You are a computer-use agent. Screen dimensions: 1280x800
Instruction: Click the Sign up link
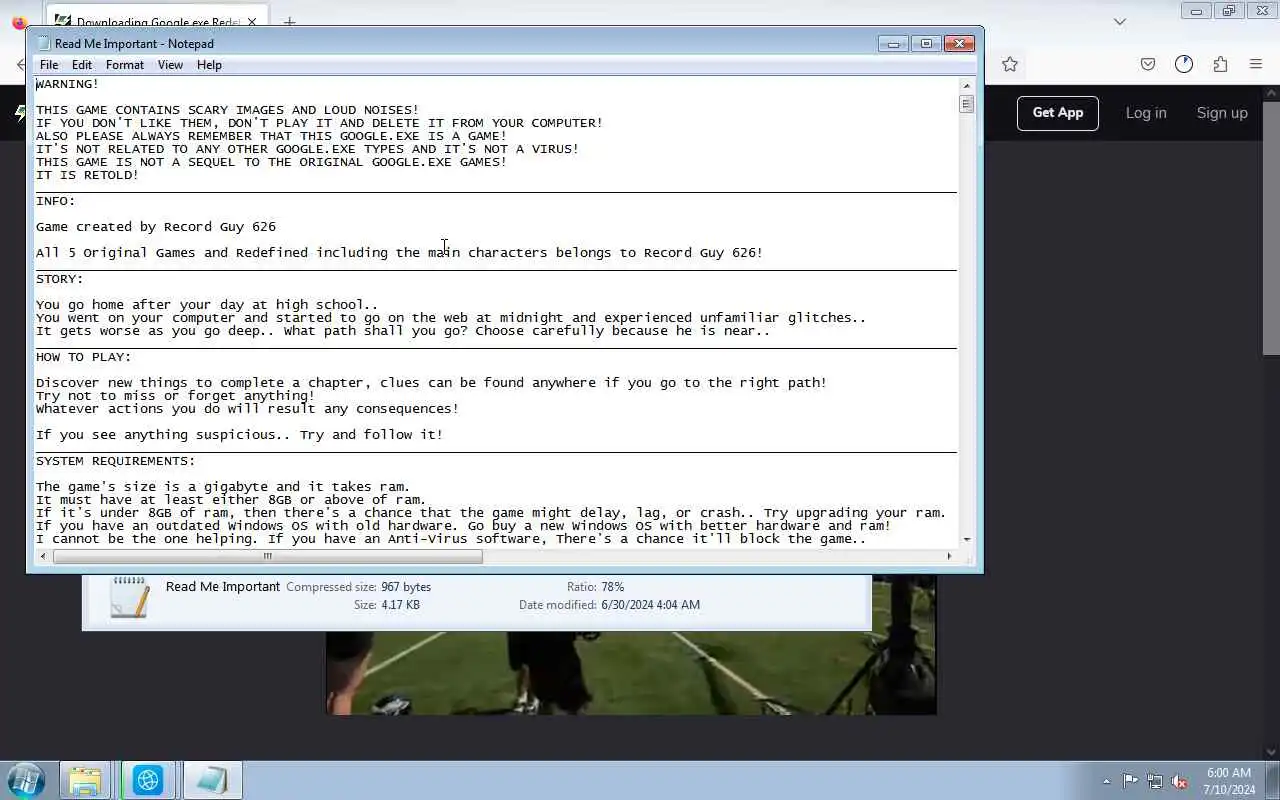pyautogui.click(x=1222, y=113)
